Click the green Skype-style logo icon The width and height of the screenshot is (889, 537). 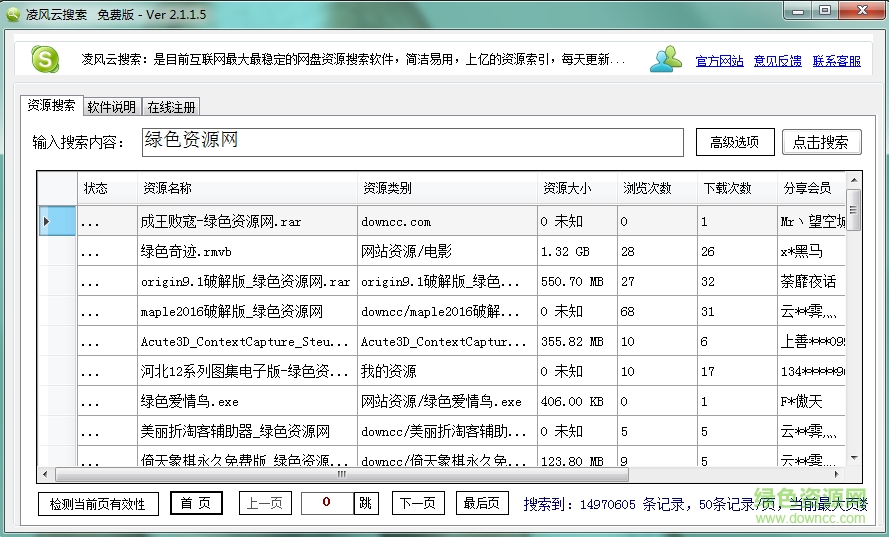45,59
